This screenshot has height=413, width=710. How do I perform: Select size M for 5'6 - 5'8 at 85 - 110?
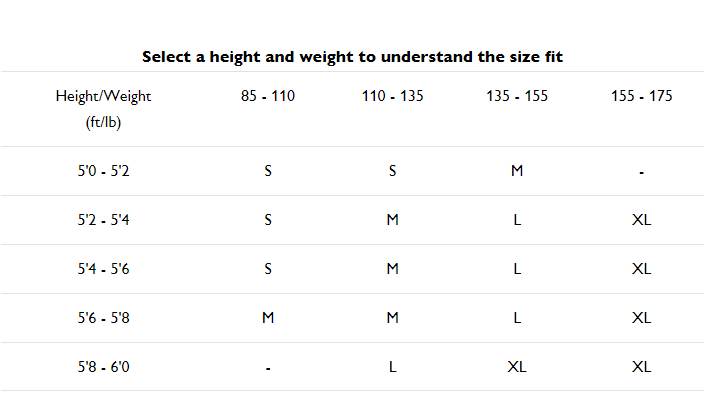268,318
